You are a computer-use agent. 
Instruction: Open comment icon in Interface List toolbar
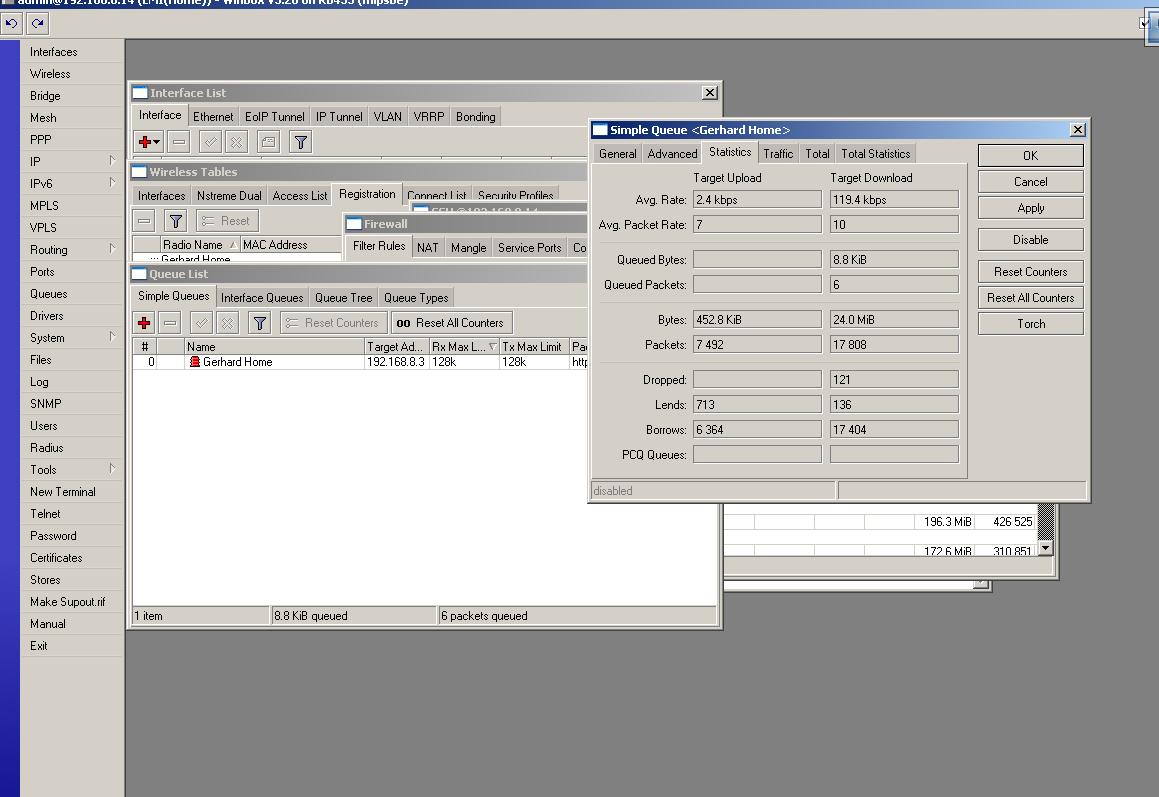(x=268, y=142)
